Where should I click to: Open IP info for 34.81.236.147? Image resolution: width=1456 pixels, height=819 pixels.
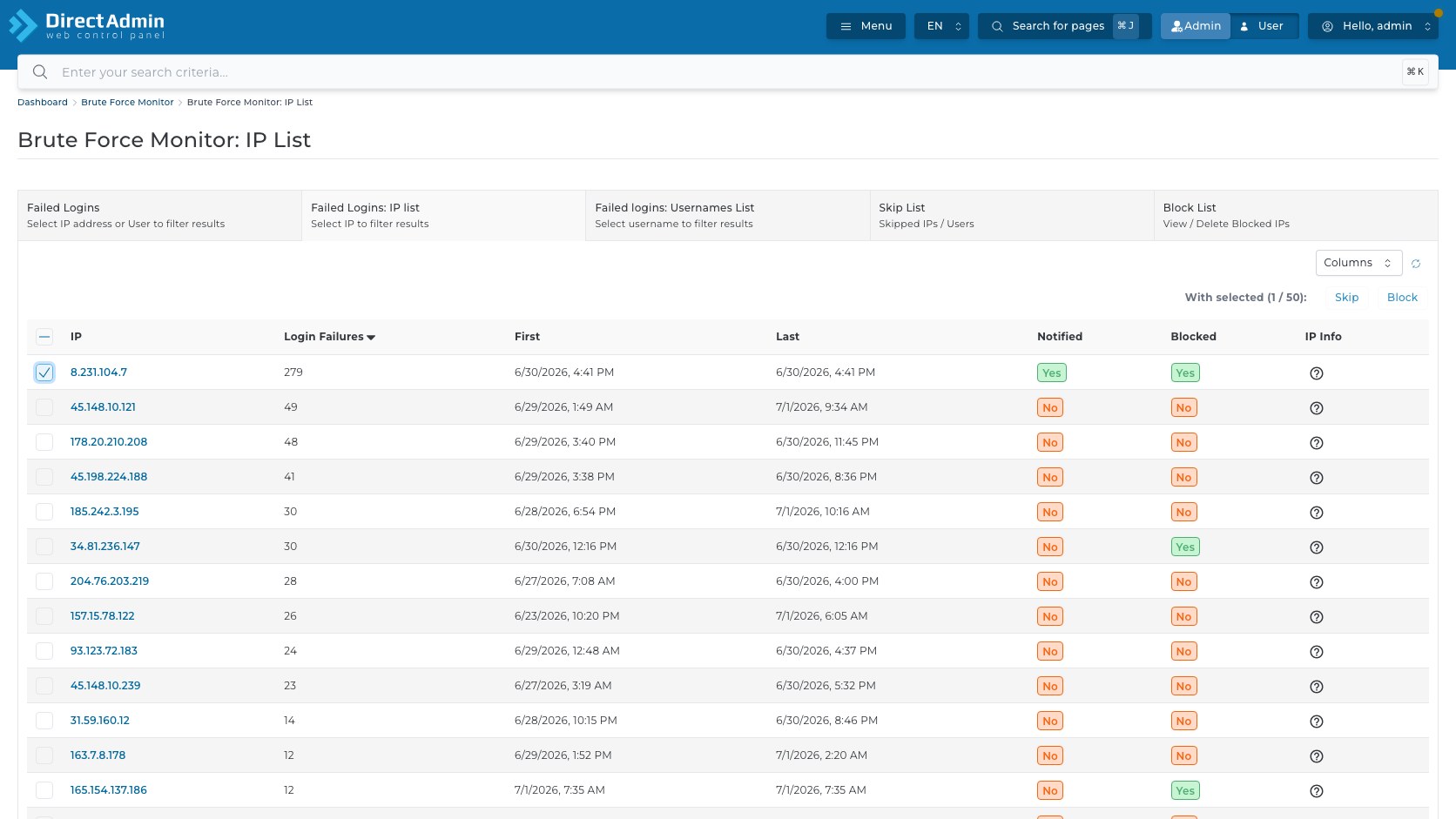[1317, 547]
